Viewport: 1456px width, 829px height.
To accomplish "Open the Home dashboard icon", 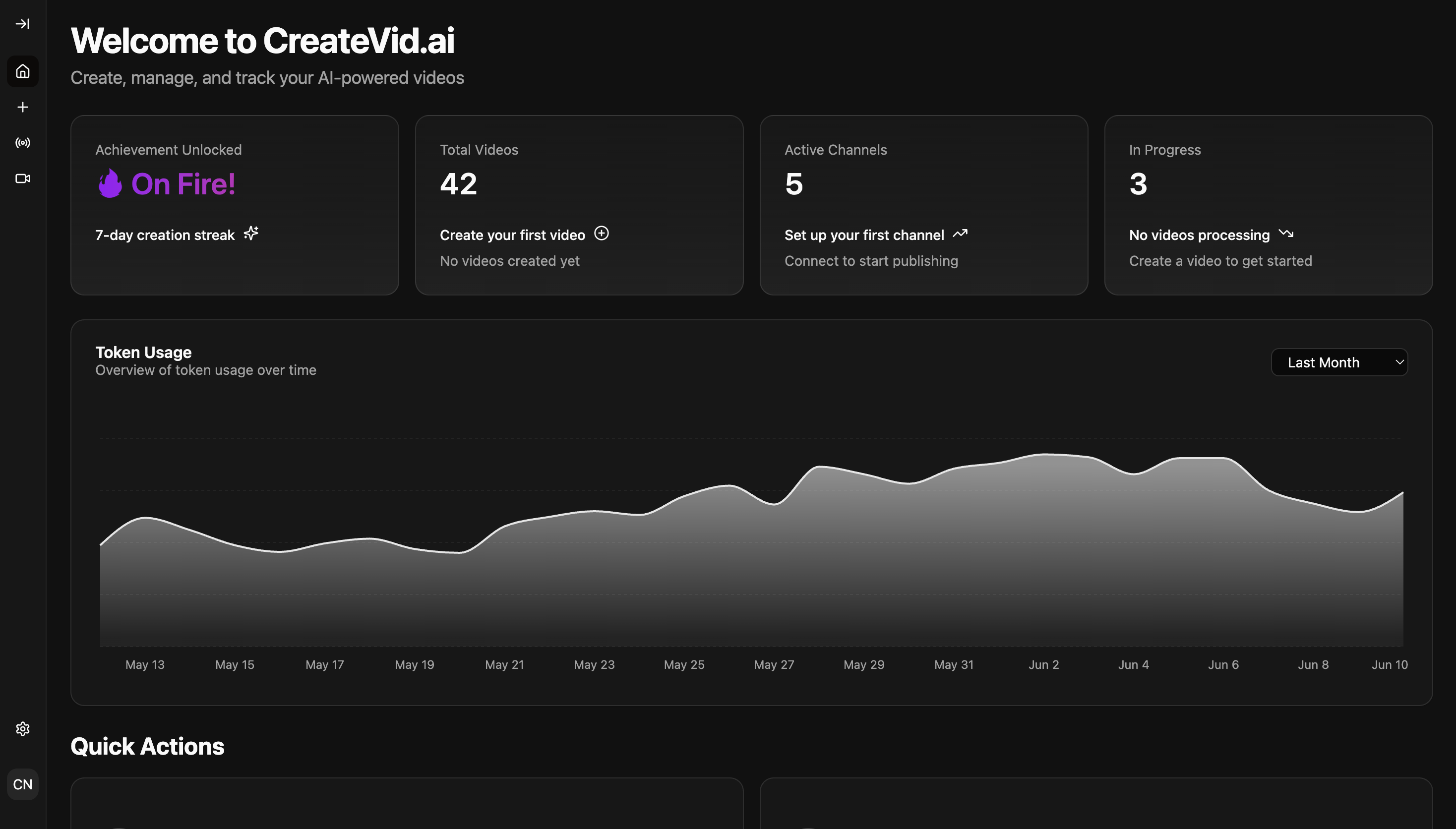I will (23, 71).
